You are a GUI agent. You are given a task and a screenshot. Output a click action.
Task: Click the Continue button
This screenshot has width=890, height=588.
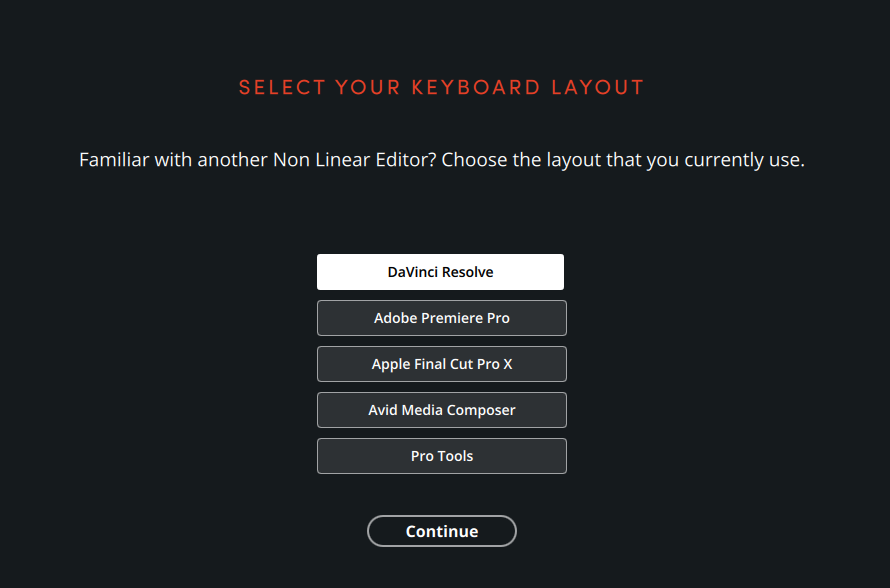point(441,531)
